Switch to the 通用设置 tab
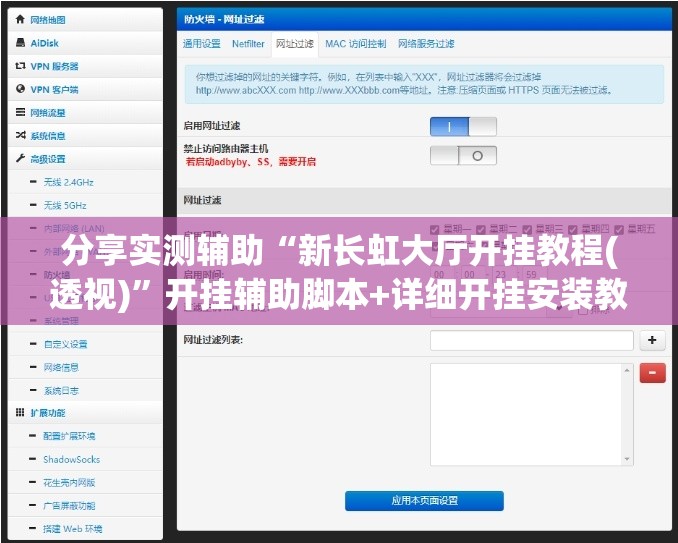Screen dimensions: 678x543 [x=201, y=44]
